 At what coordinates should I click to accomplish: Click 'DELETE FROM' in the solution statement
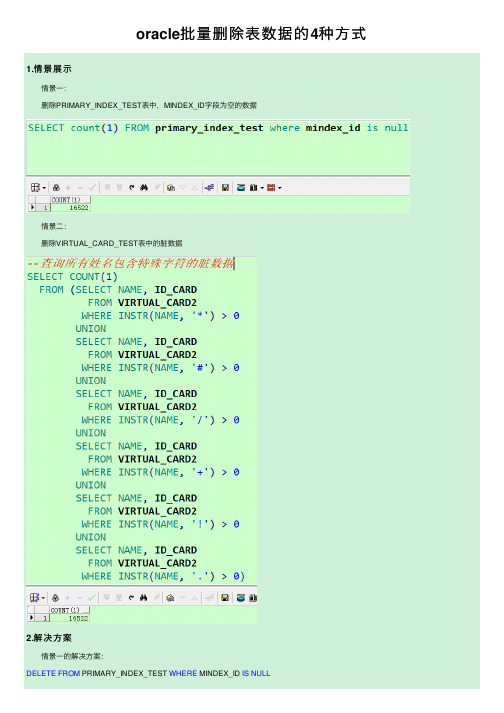pos(53,673)
